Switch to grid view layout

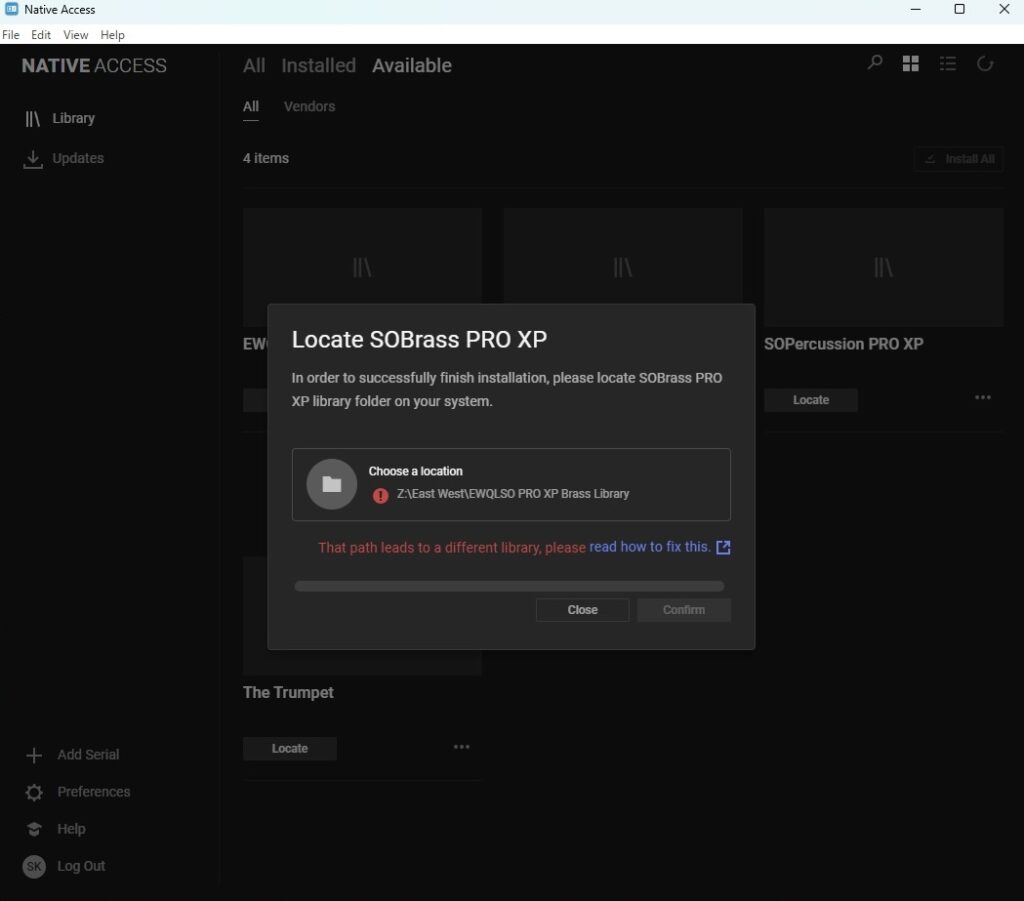pos(910,64)
